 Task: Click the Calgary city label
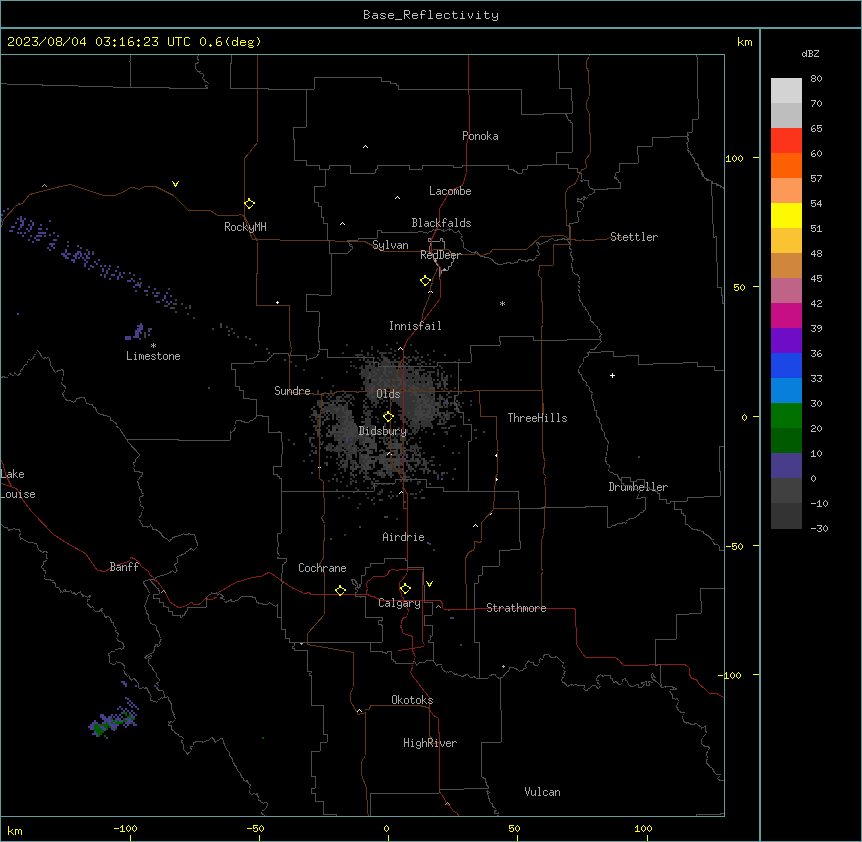pyautogui.click(x=399, y=603)
